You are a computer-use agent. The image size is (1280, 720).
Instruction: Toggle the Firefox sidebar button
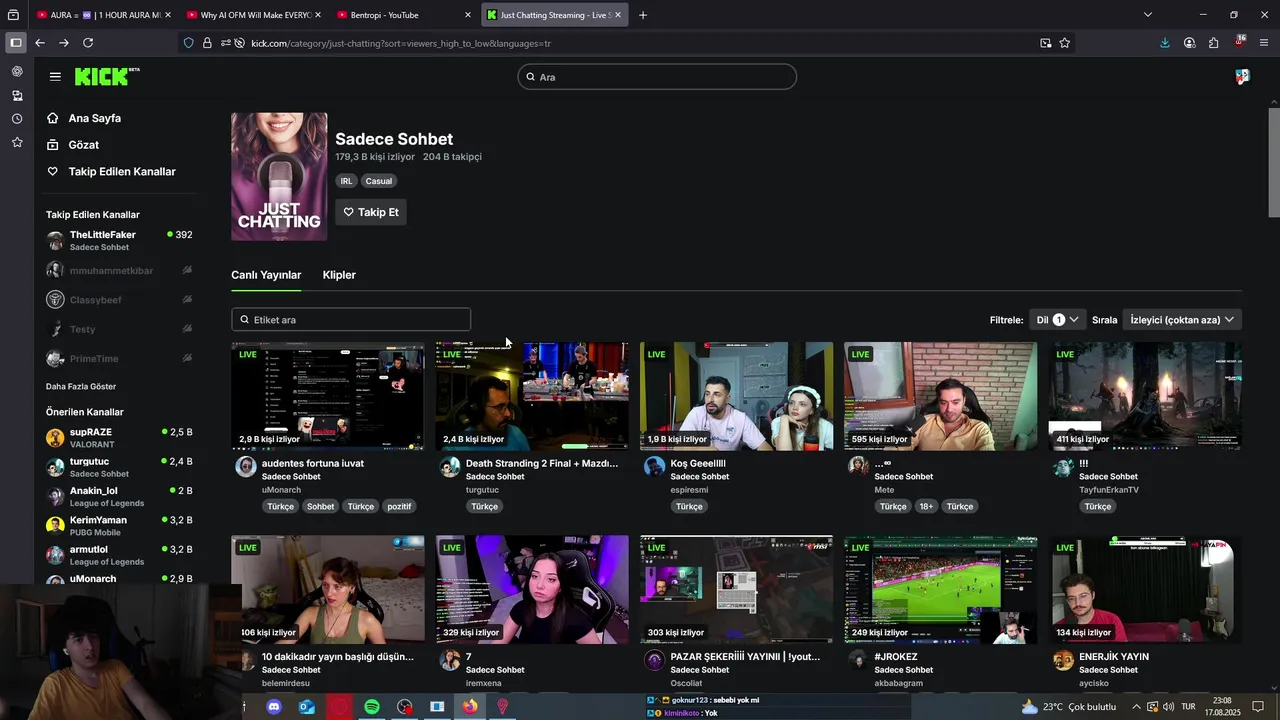pos(16,43)
